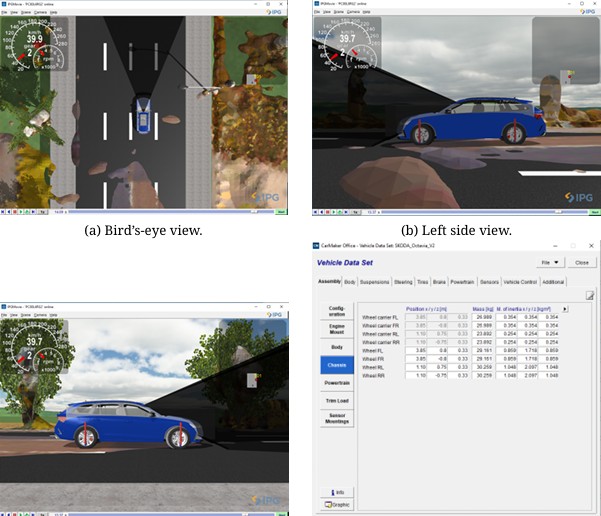Image resolution: width=601 pixels, height=516 pixels.
Task: Click Wheel FL mass field
Action: (483, 350)
